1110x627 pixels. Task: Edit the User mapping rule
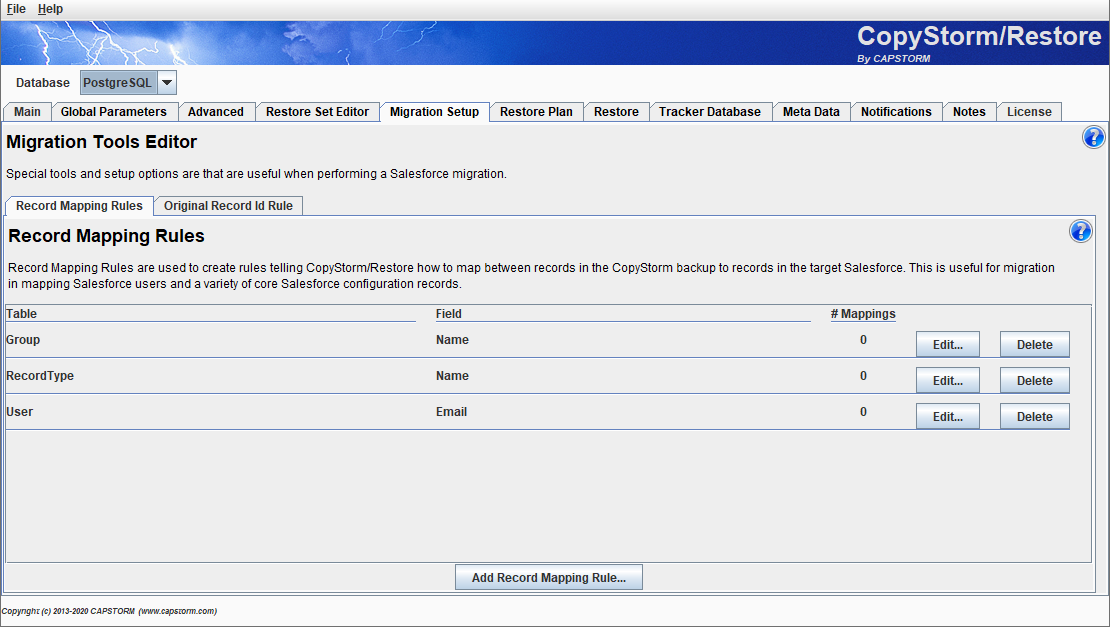(948, 417)
